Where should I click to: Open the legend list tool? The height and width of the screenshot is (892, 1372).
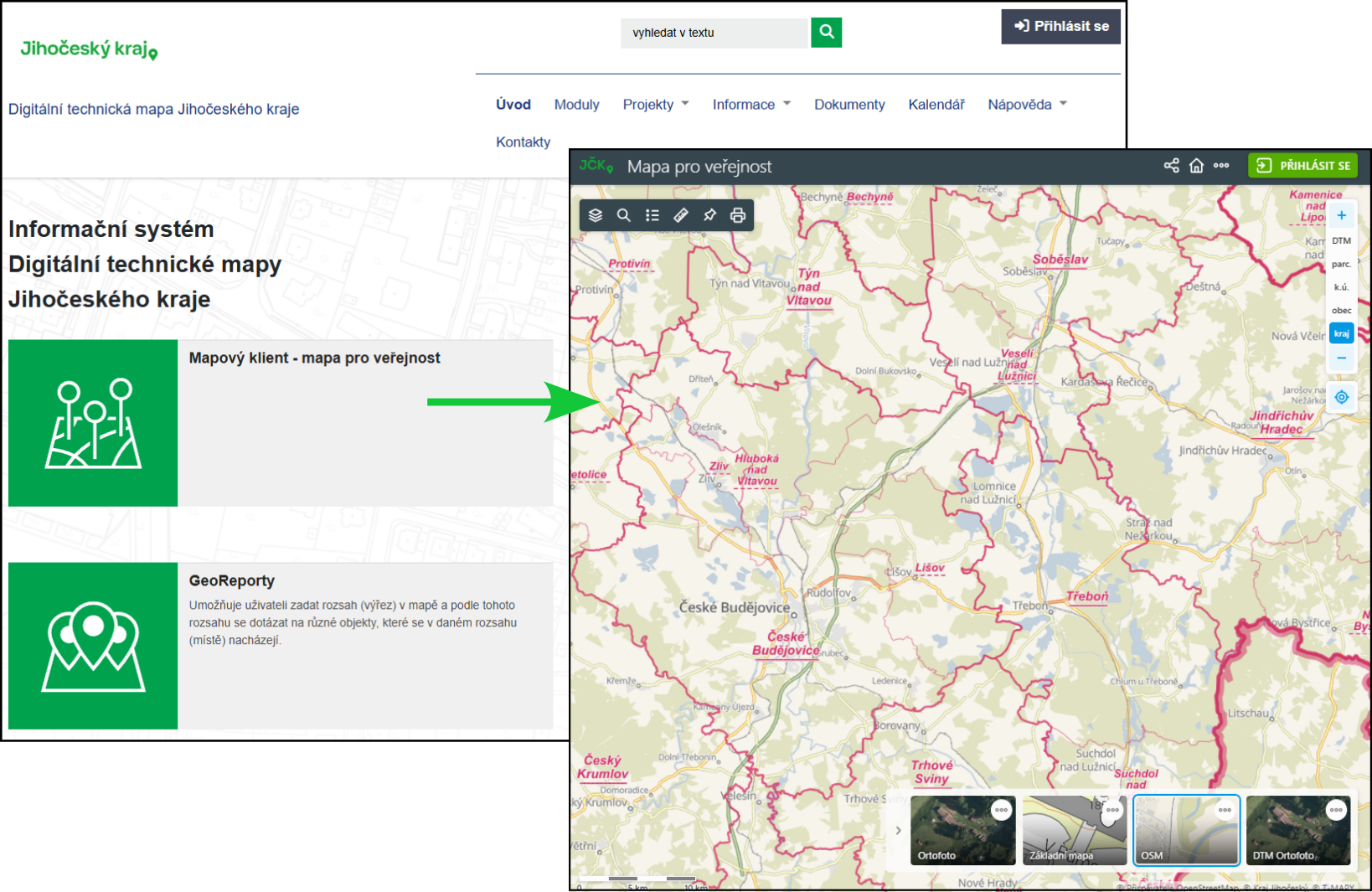(x=652, y=215)
